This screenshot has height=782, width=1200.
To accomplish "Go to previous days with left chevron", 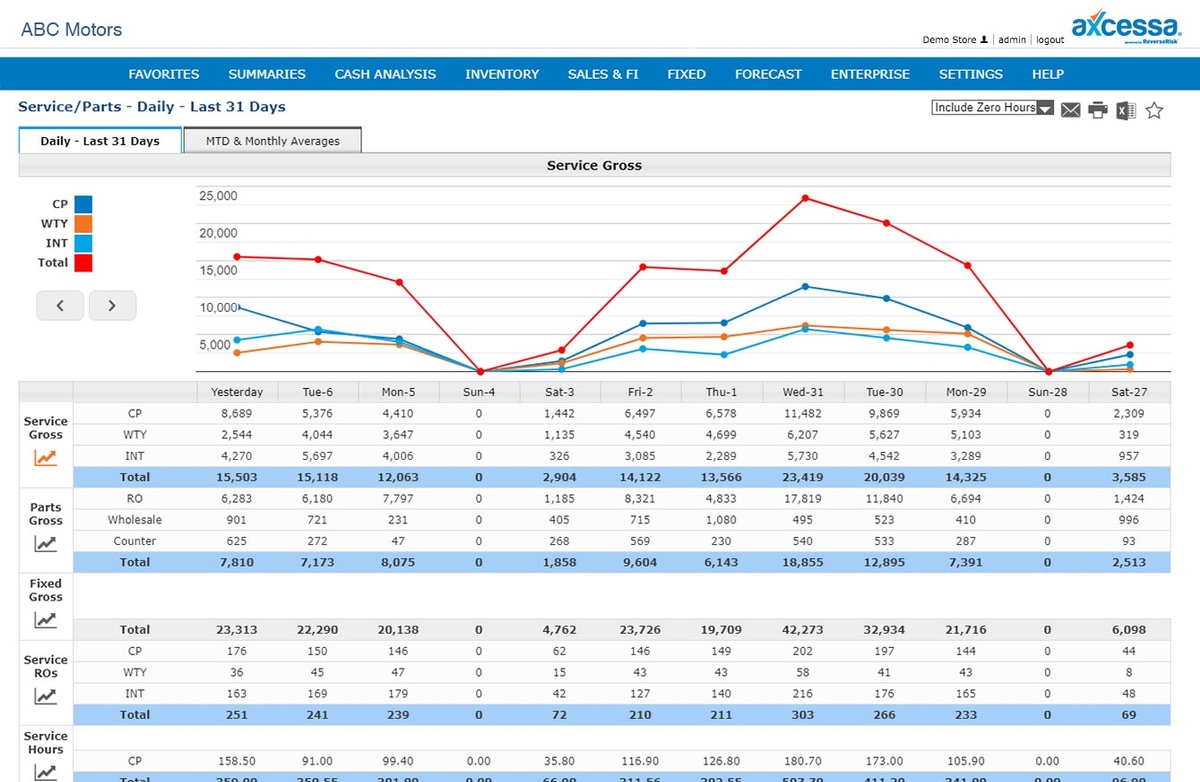I will 61,306.
